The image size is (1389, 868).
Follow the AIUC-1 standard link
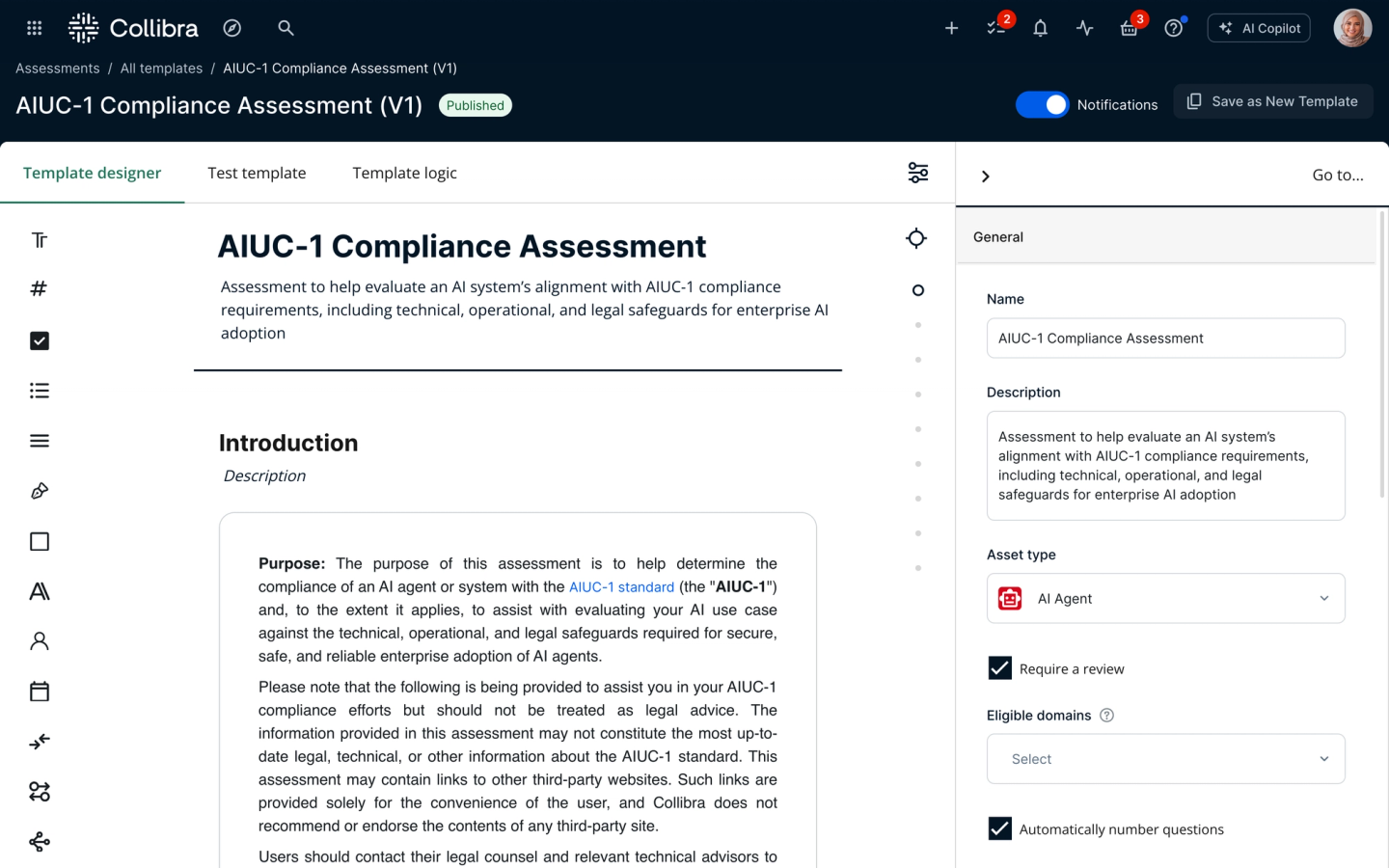click(621, 586)
